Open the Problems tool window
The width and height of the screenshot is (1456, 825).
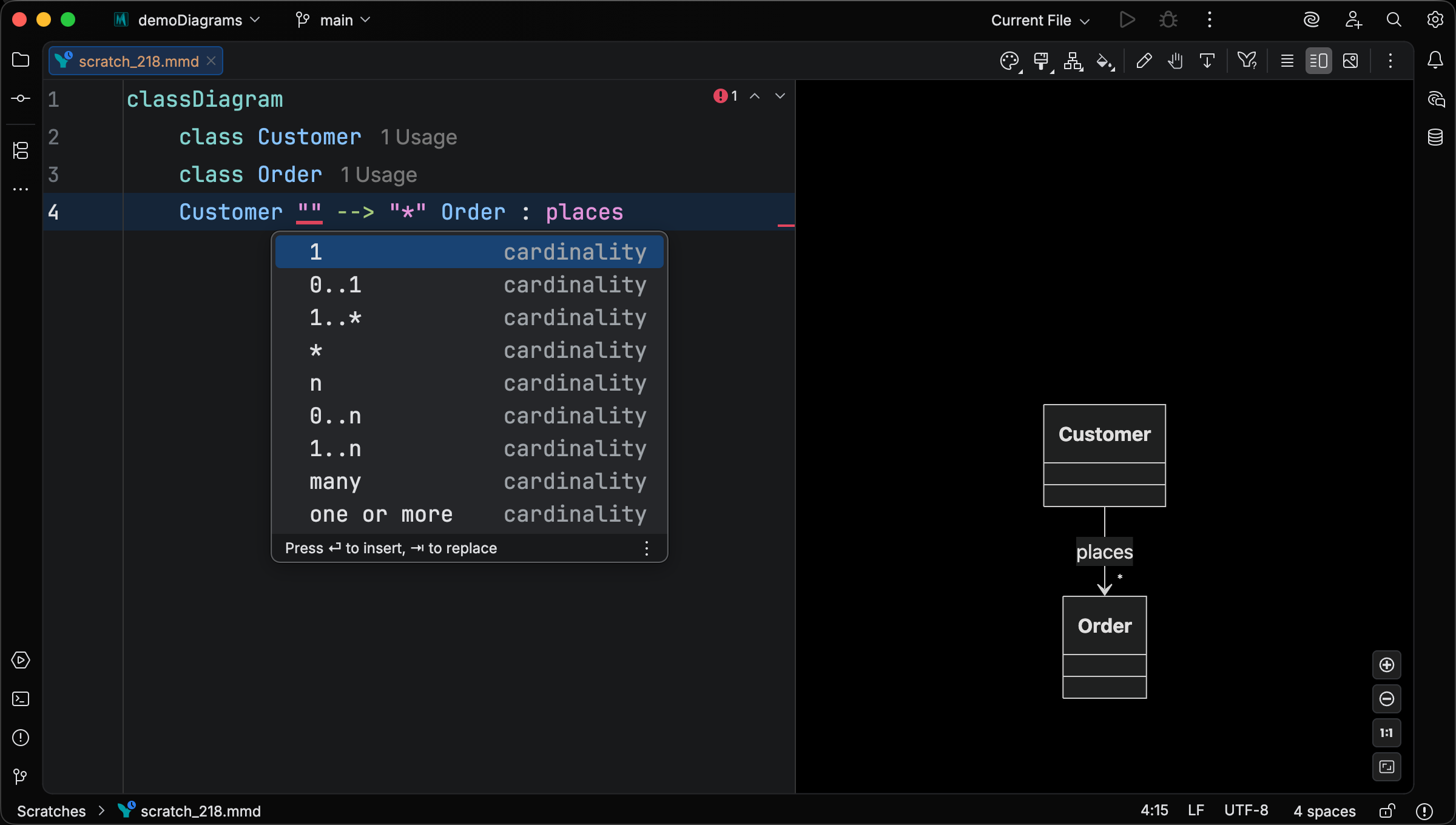pos(21,738)
